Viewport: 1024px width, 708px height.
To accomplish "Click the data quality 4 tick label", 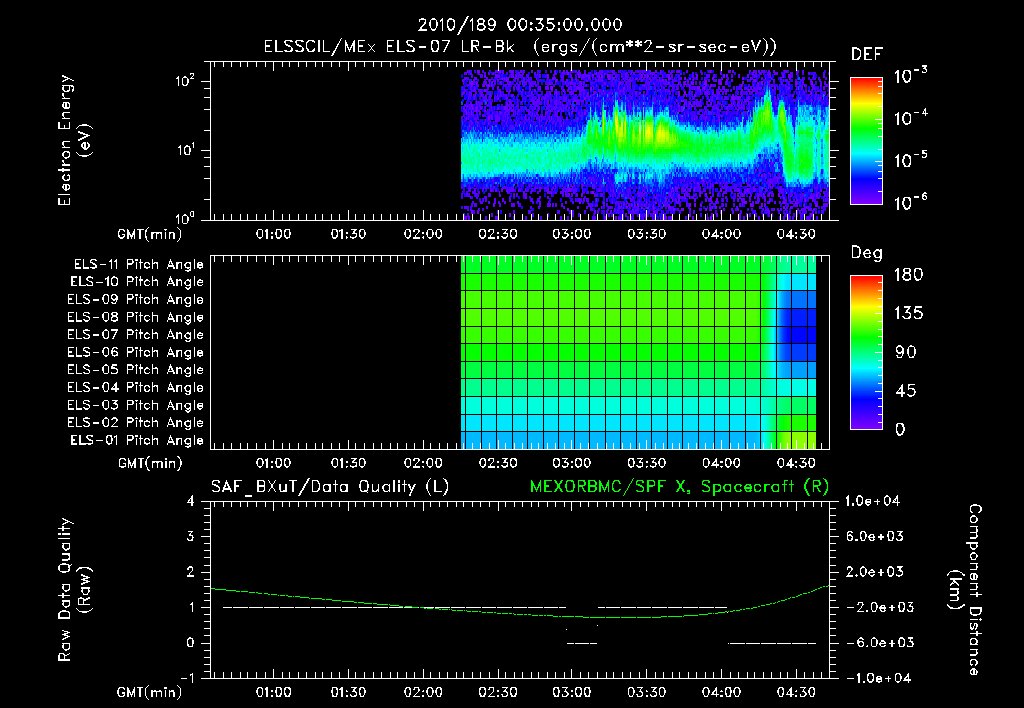I will tap(190, 502).
